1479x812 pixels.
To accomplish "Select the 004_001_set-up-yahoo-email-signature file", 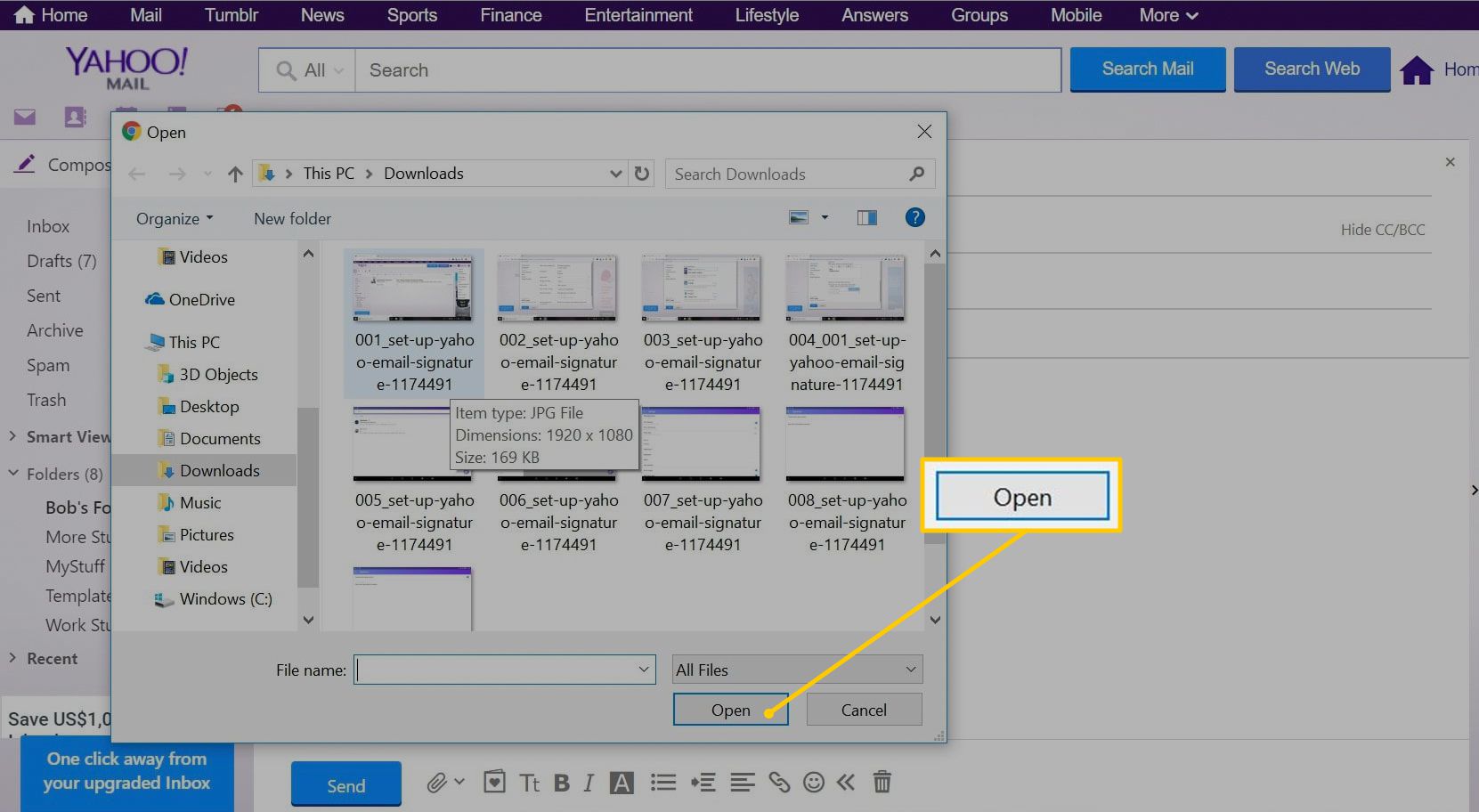I will pyautogui.click(x=847, y=325).
